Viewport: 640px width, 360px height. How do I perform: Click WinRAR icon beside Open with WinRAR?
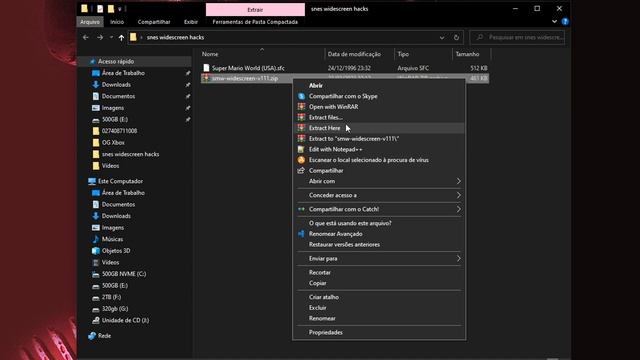tap(301, 107)
